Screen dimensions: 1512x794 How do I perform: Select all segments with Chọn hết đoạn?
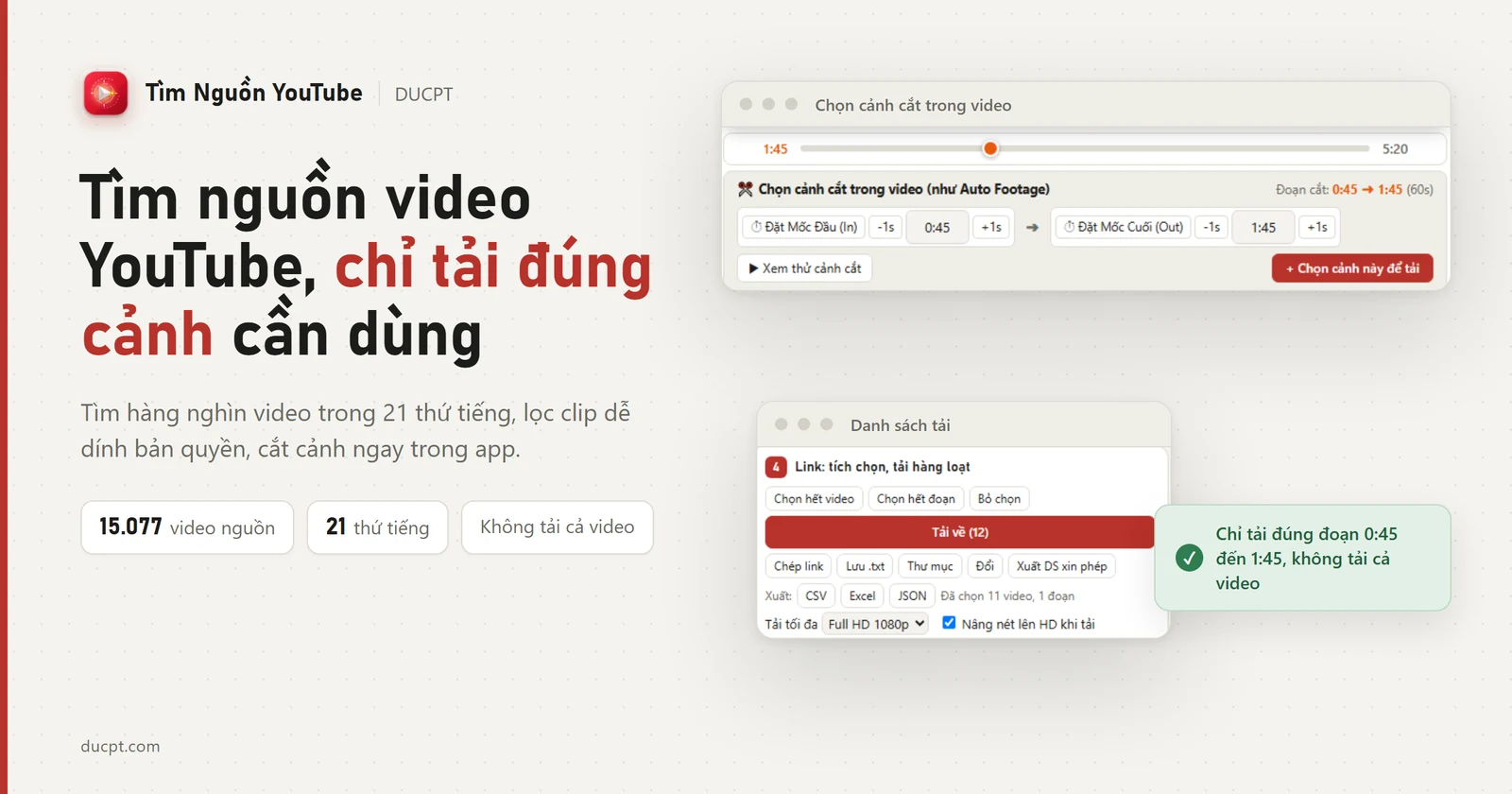click(x=916, y=499)
